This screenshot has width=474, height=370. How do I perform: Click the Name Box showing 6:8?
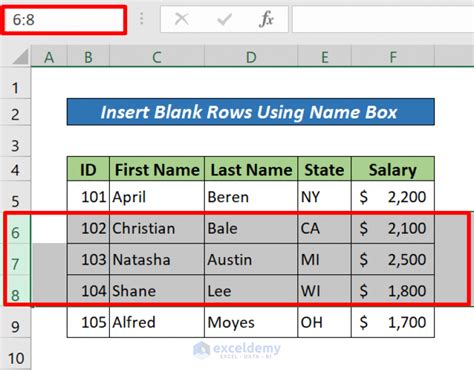coord(65,20)
